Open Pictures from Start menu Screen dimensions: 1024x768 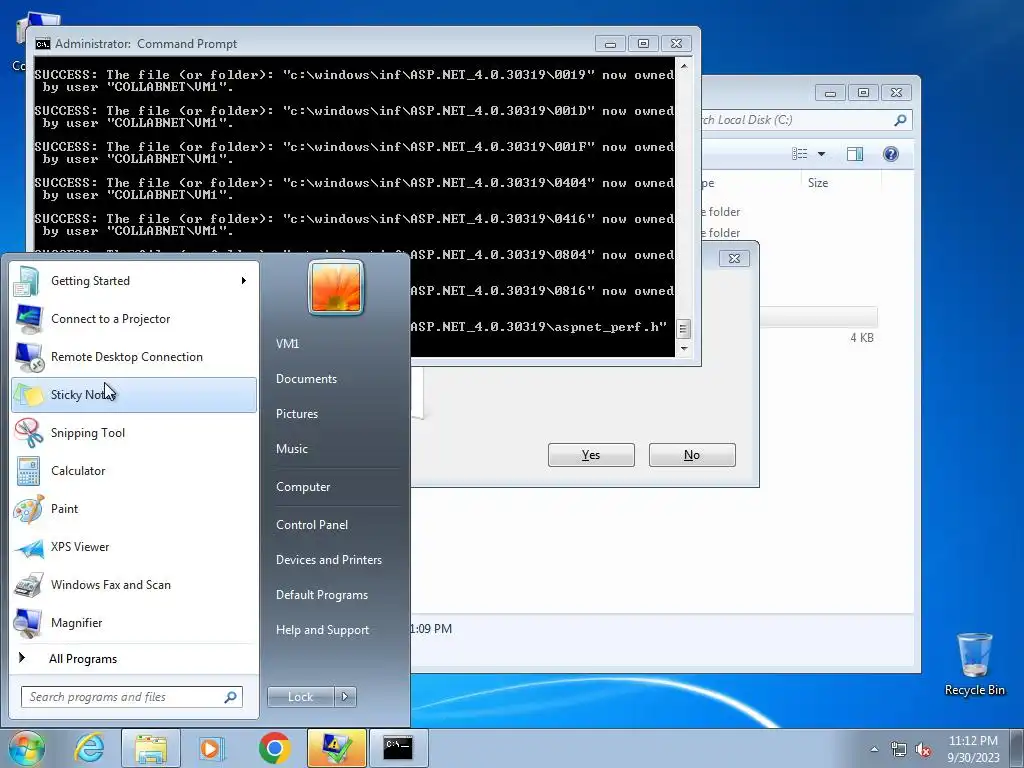click(297, 414)
